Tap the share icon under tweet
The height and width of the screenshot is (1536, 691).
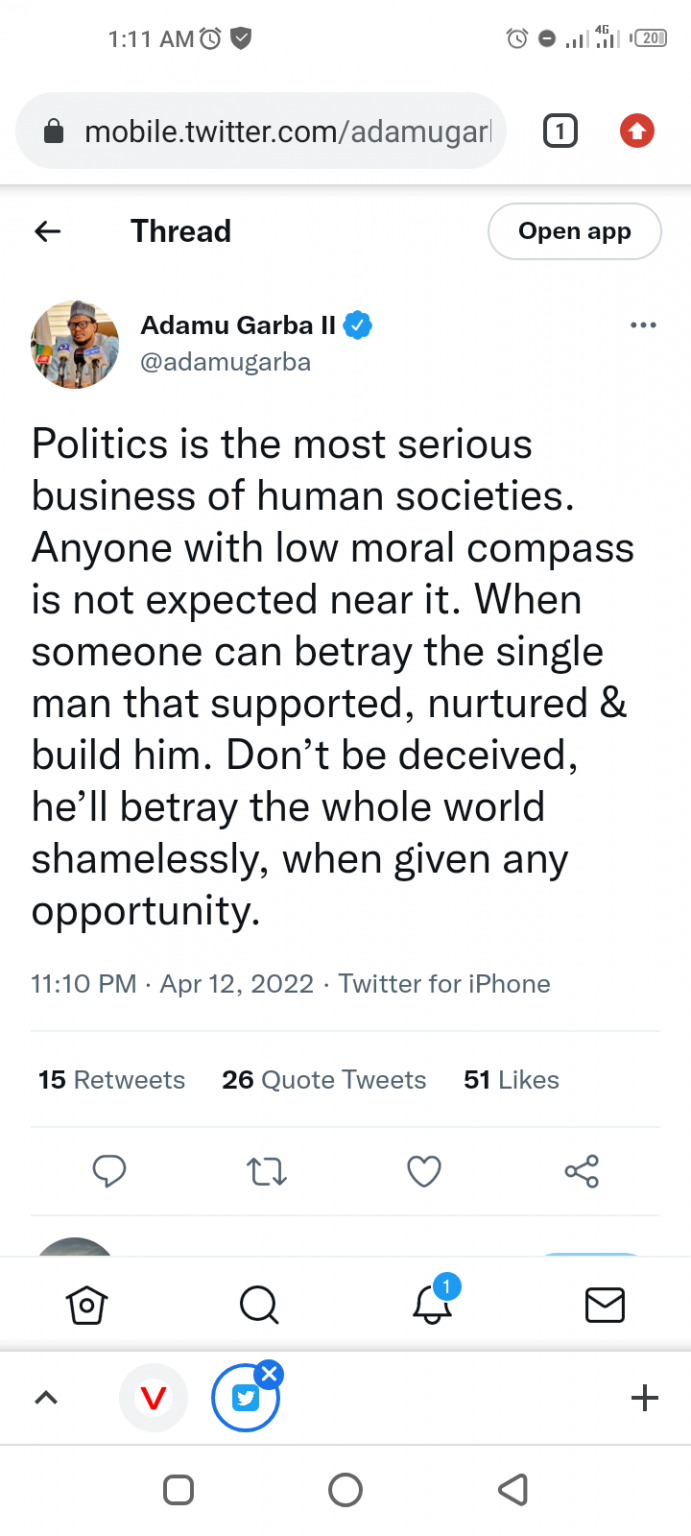coord(581,1171)
